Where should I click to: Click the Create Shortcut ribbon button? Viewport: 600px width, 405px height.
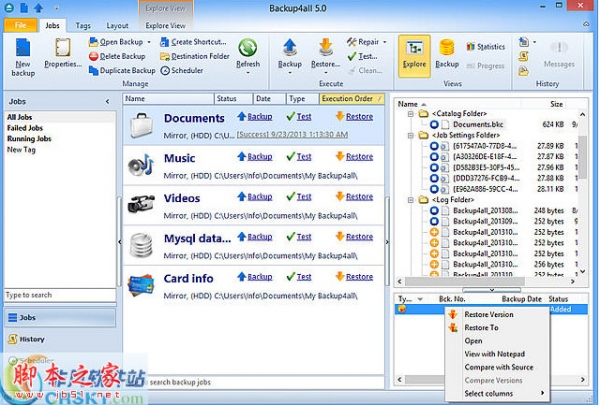[193, 42]
